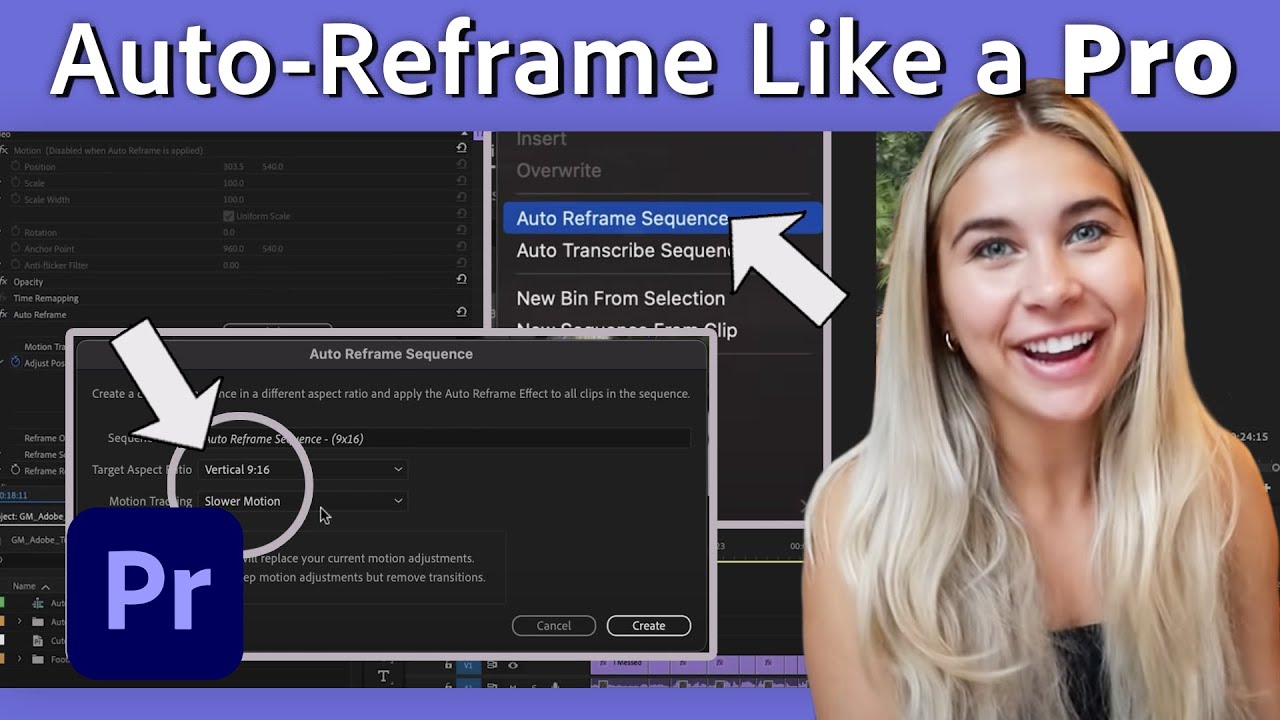Click the Position X value 303.5

[x=234, y=167]
